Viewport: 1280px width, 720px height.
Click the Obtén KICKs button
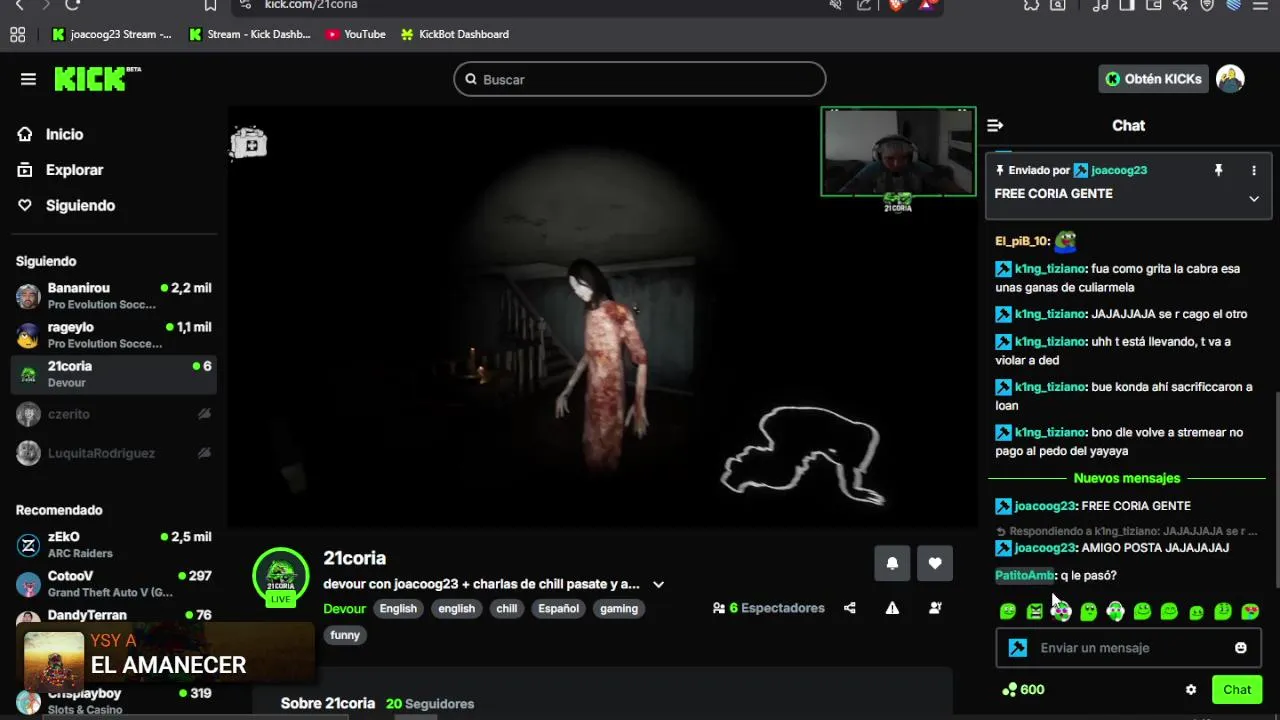click(x=1153, y=79)
